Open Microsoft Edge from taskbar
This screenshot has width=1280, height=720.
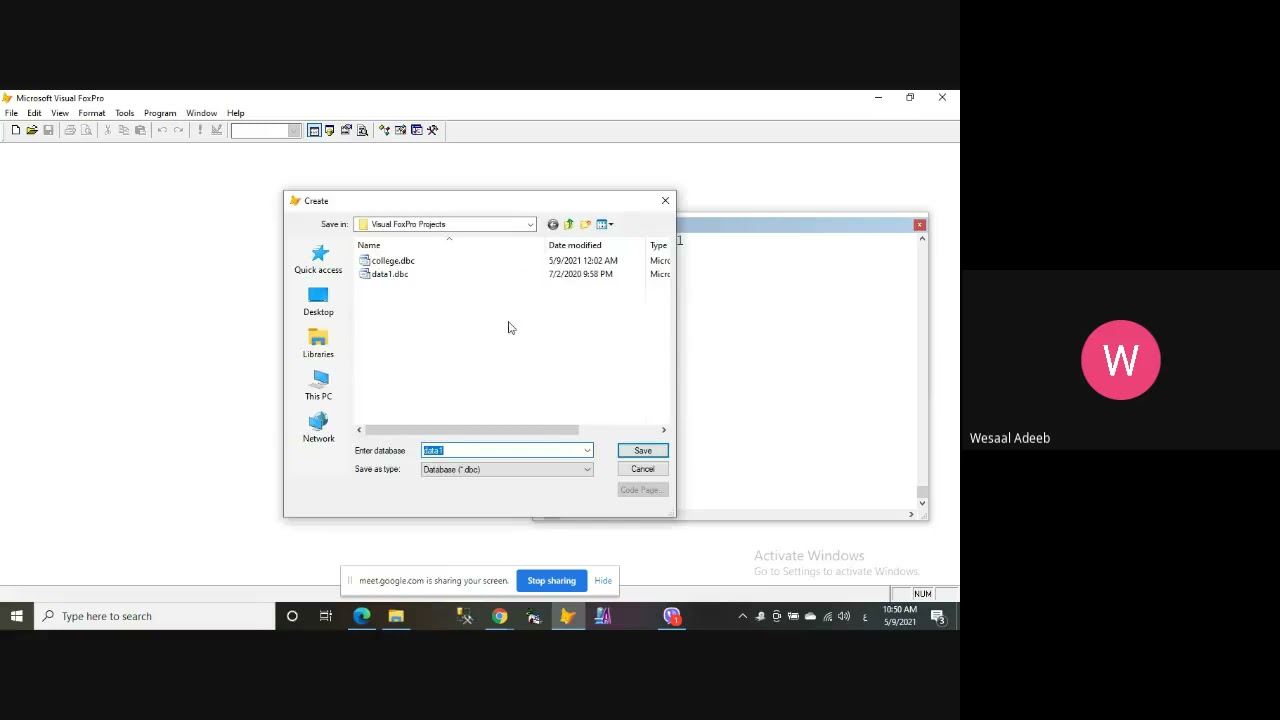(361, 616)
